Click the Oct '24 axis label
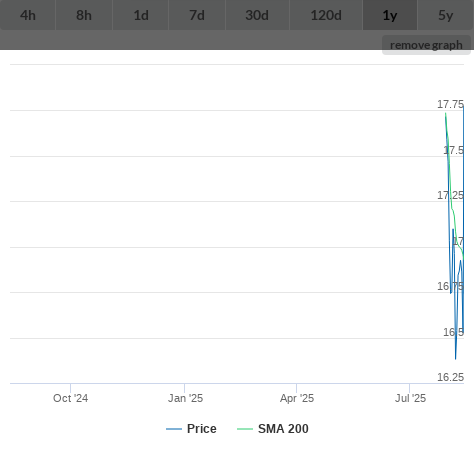Screen dimensions: 474x455 pos(71,398)
